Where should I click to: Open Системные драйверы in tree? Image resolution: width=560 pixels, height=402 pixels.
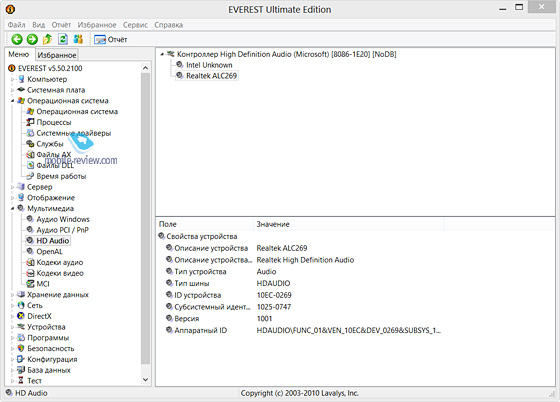coord(74,133)
